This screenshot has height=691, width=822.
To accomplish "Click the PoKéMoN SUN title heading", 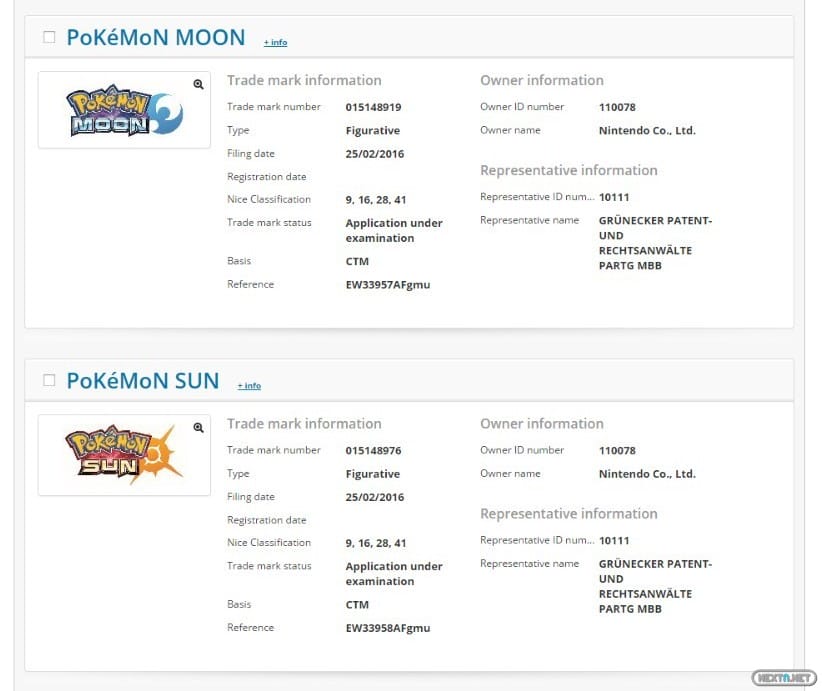I will (144, 381).
